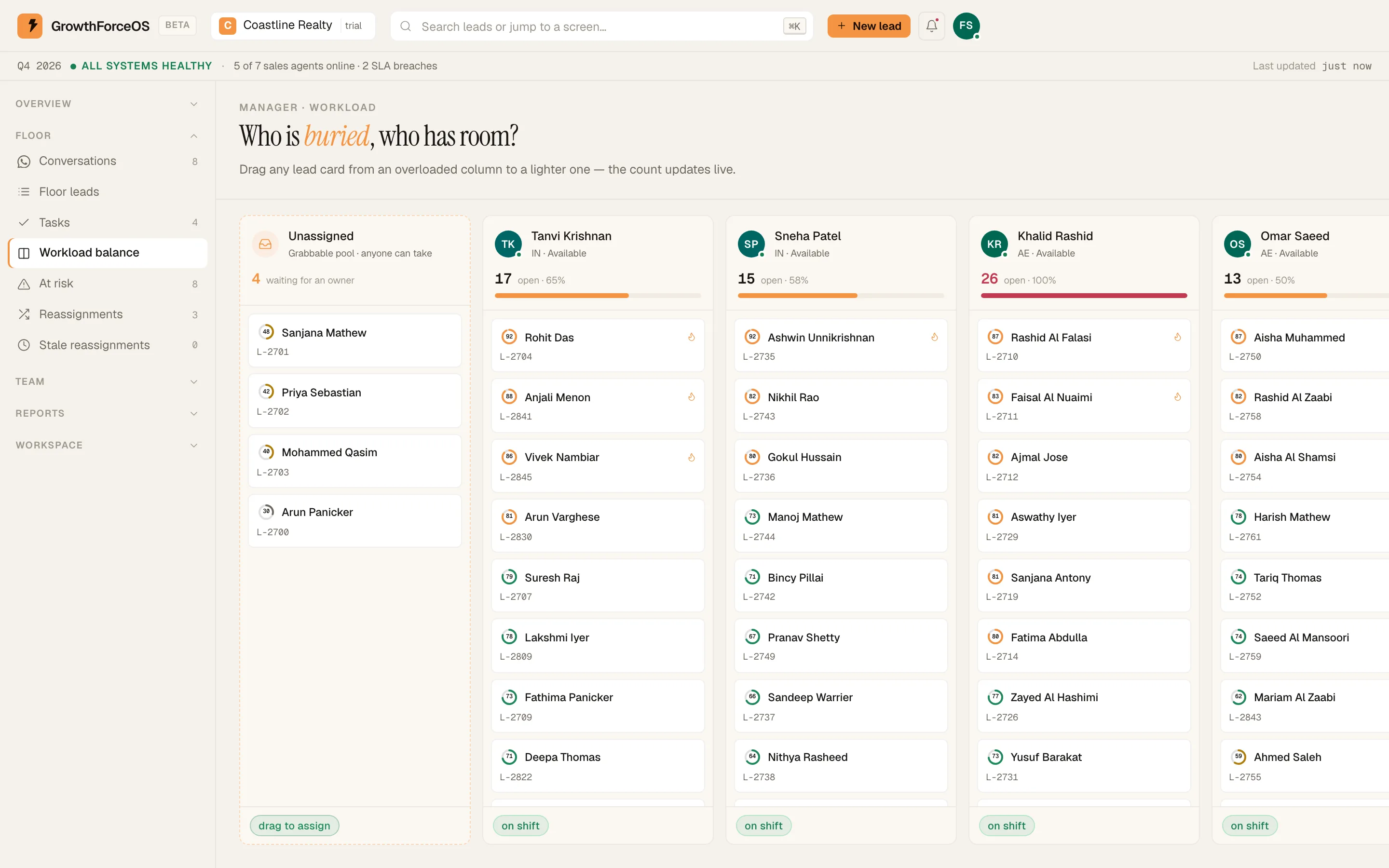Open Conversations in the sidebar

point(107,162)
